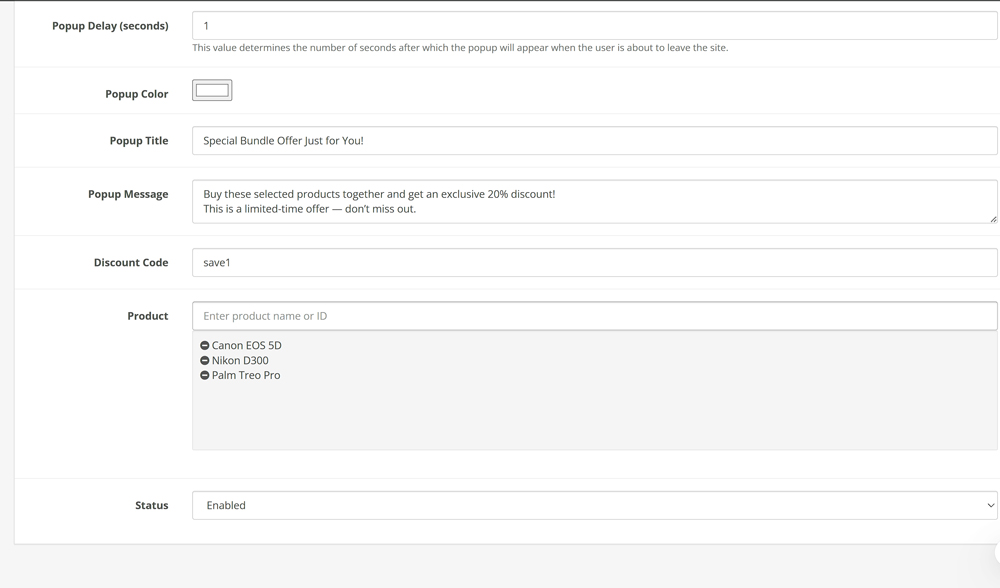Click the Product field label
1000x588 pixels.
[x=147, y=316]
